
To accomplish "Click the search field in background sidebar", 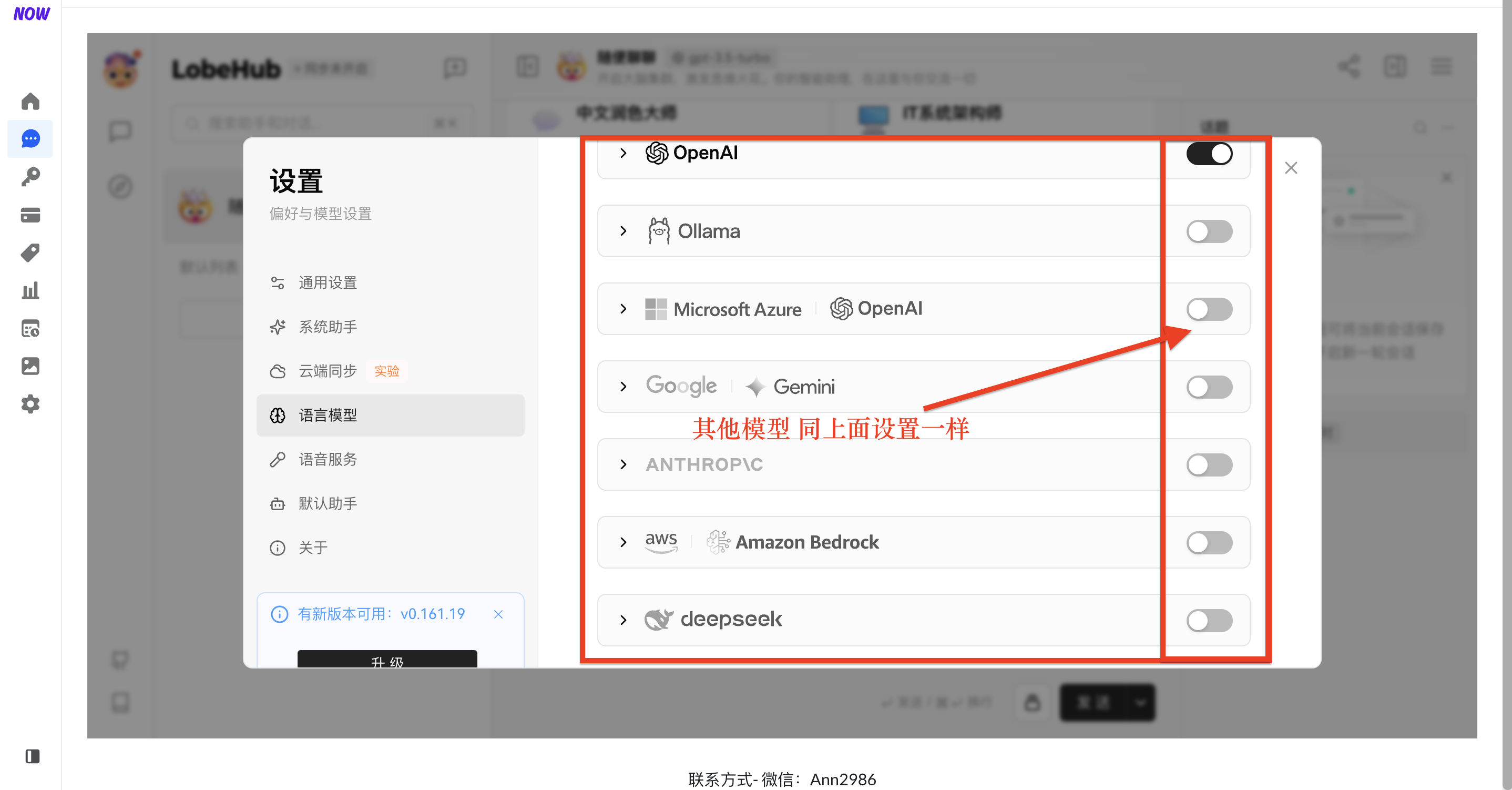I will [323, 124].
